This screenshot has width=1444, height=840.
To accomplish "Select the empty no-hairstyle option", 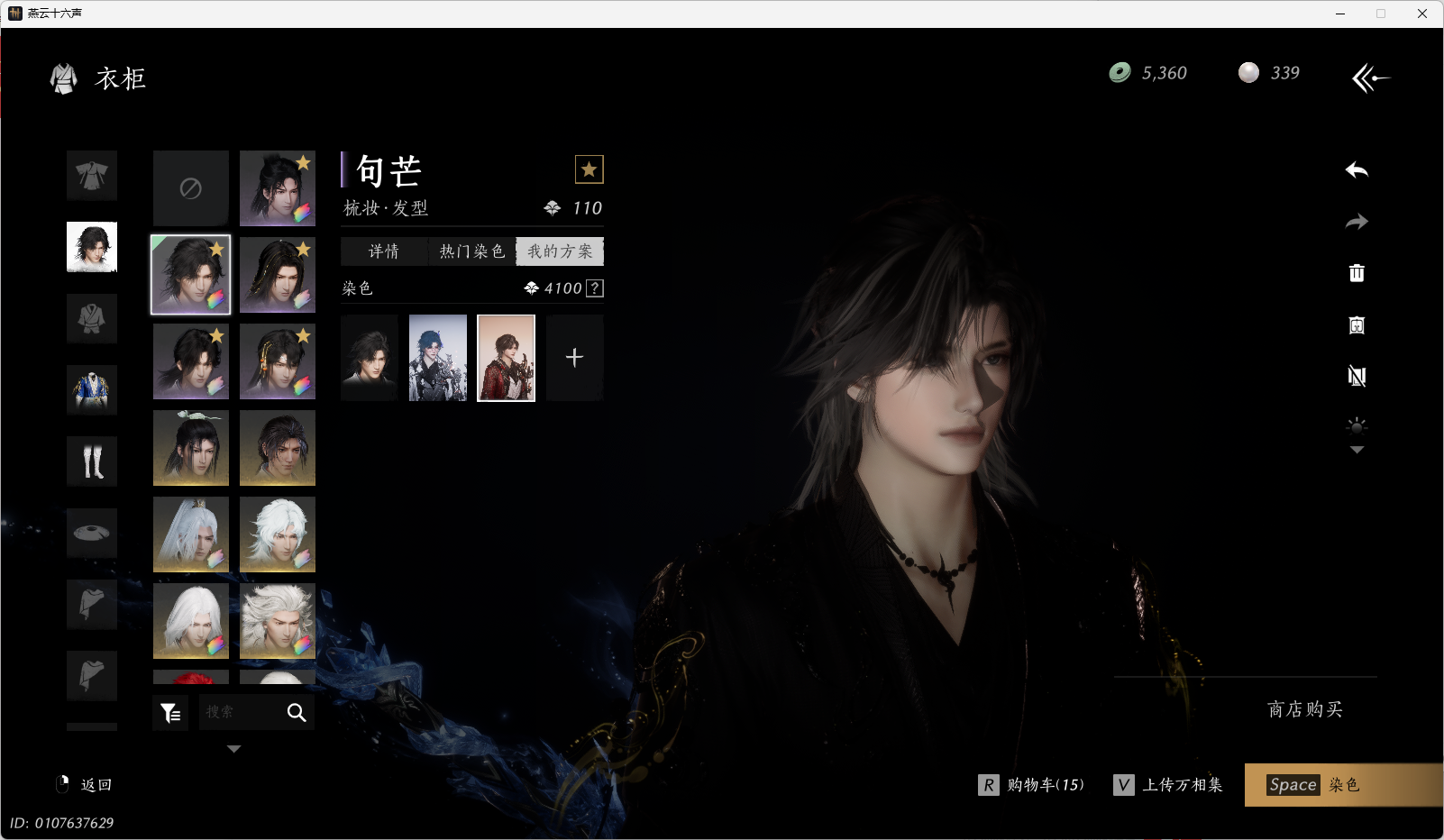I will pyautogui.click(x=190, y=188).
